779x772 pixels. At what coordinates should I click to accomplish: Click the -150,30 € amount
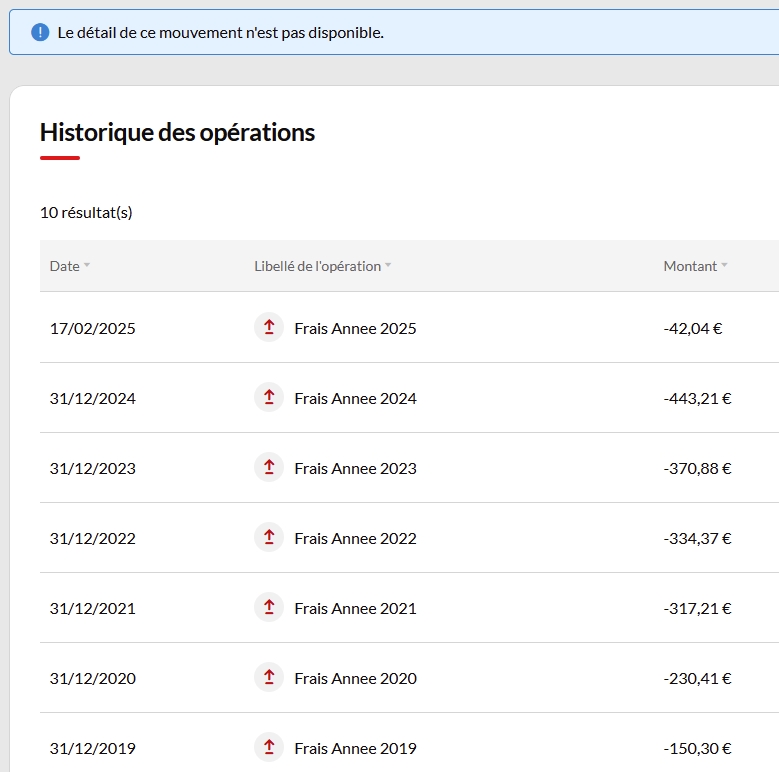tap(697, 748)
